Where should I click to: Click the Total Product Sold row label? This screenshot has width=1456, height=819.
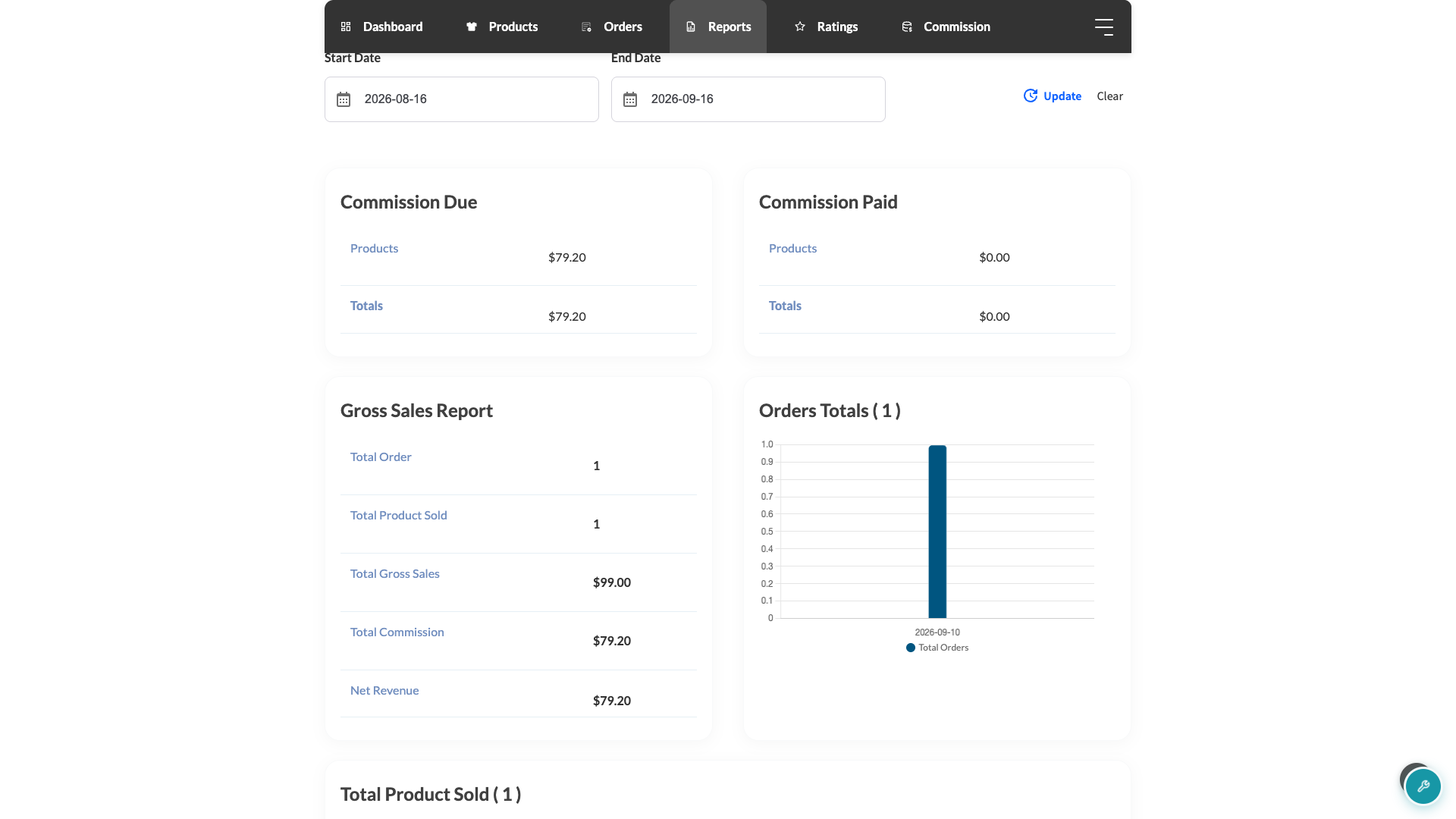[399, 515]
